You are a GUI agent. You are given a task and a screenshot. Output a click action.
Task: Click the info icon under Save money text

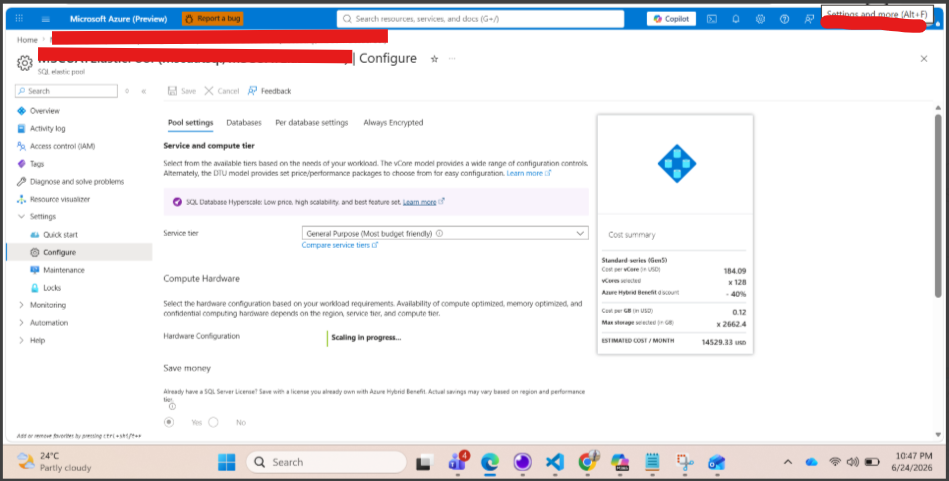click(x=172, y=407)
